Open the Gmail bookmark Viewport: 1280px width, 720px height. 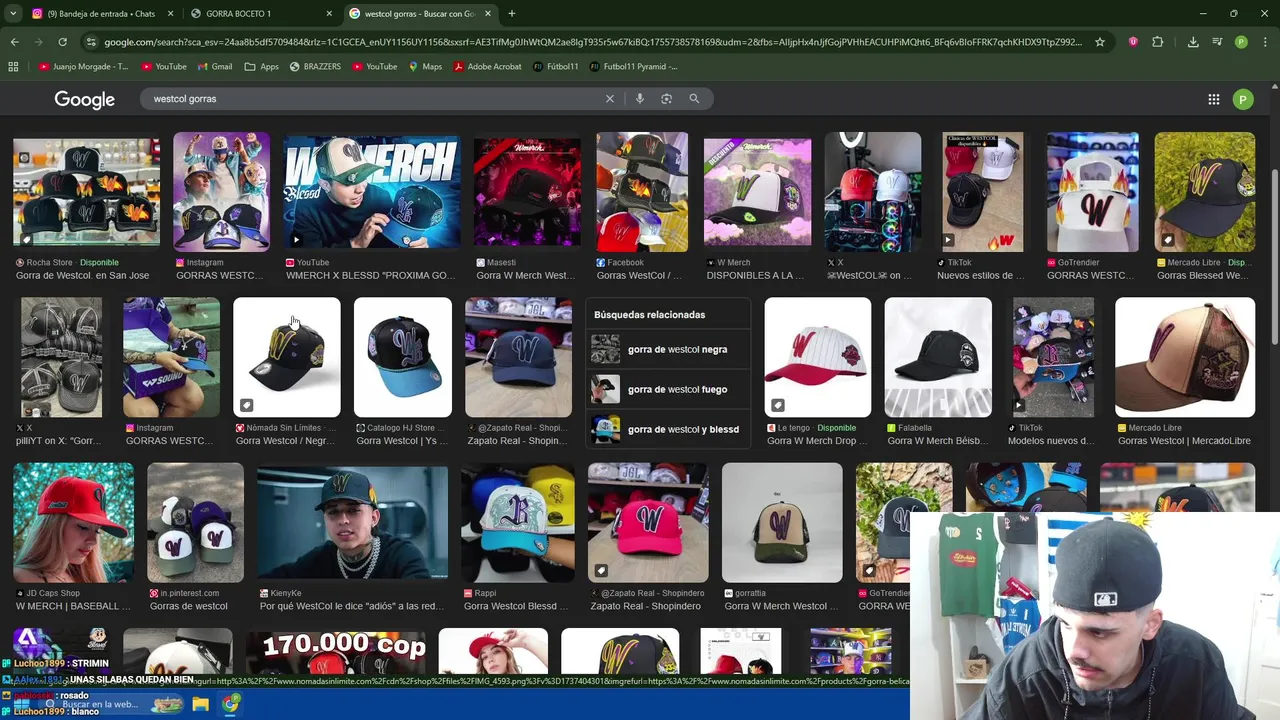pos(214,67)
